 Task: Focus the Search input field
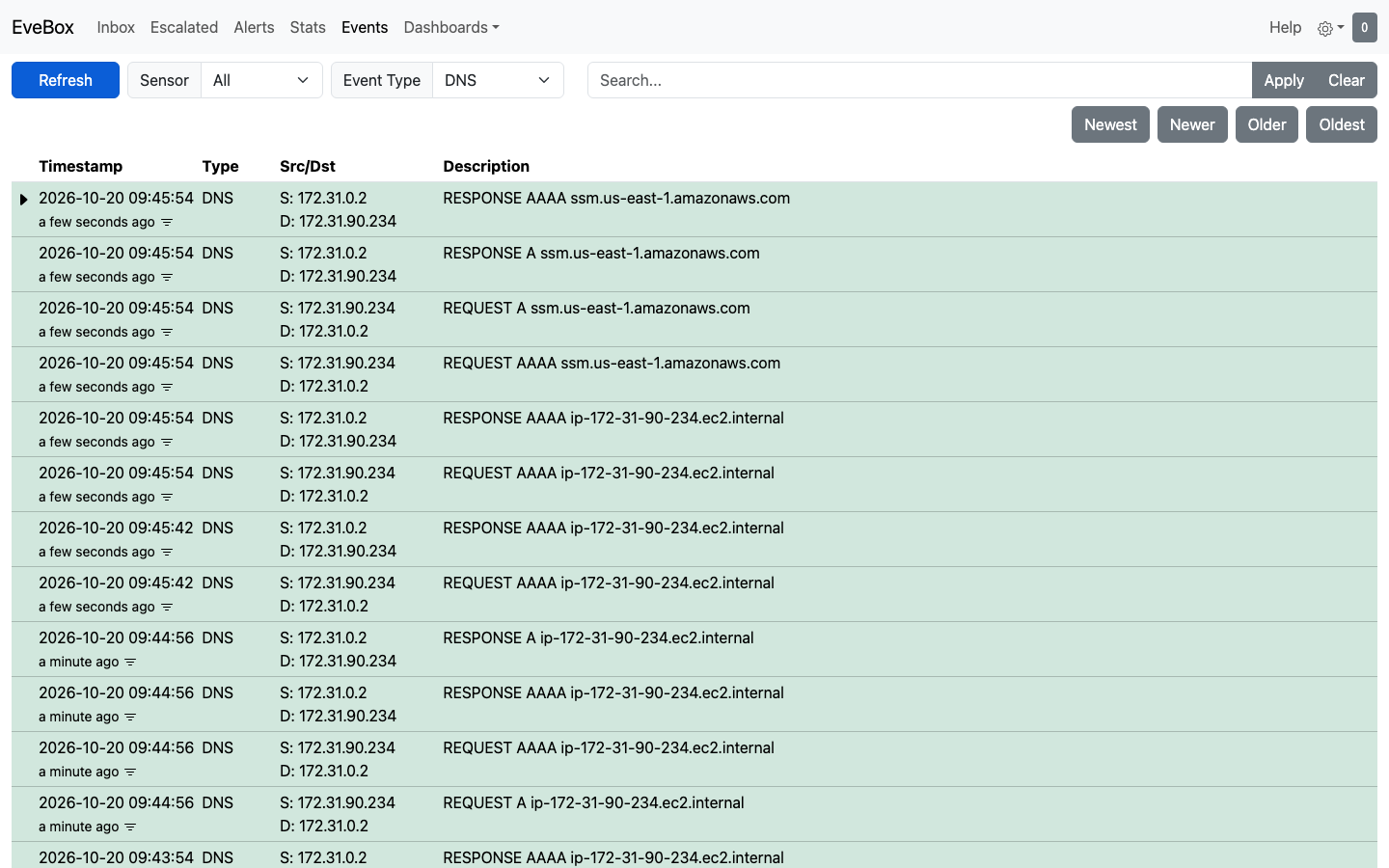[919, 80]
